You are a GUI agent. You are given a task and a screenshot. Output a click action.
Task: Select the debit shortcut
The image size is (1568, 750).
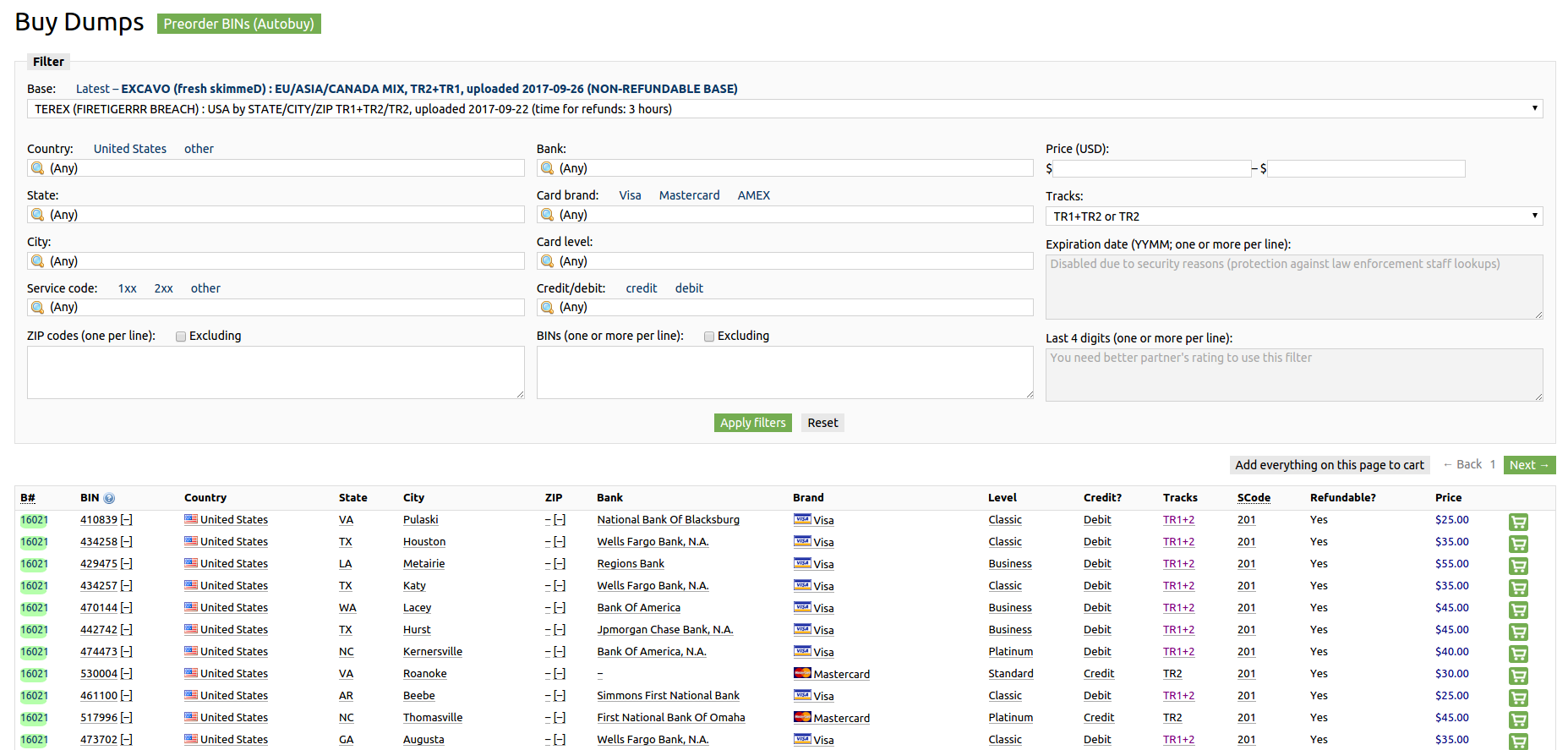tap(689, 288)
